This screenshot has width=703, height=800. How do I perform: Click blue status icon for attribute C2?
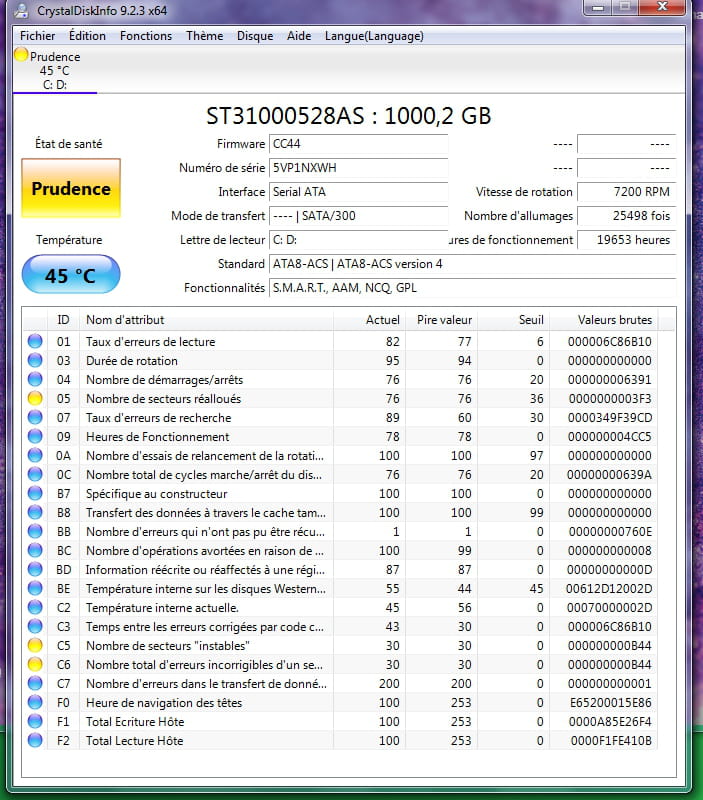[x=35, y=607]
